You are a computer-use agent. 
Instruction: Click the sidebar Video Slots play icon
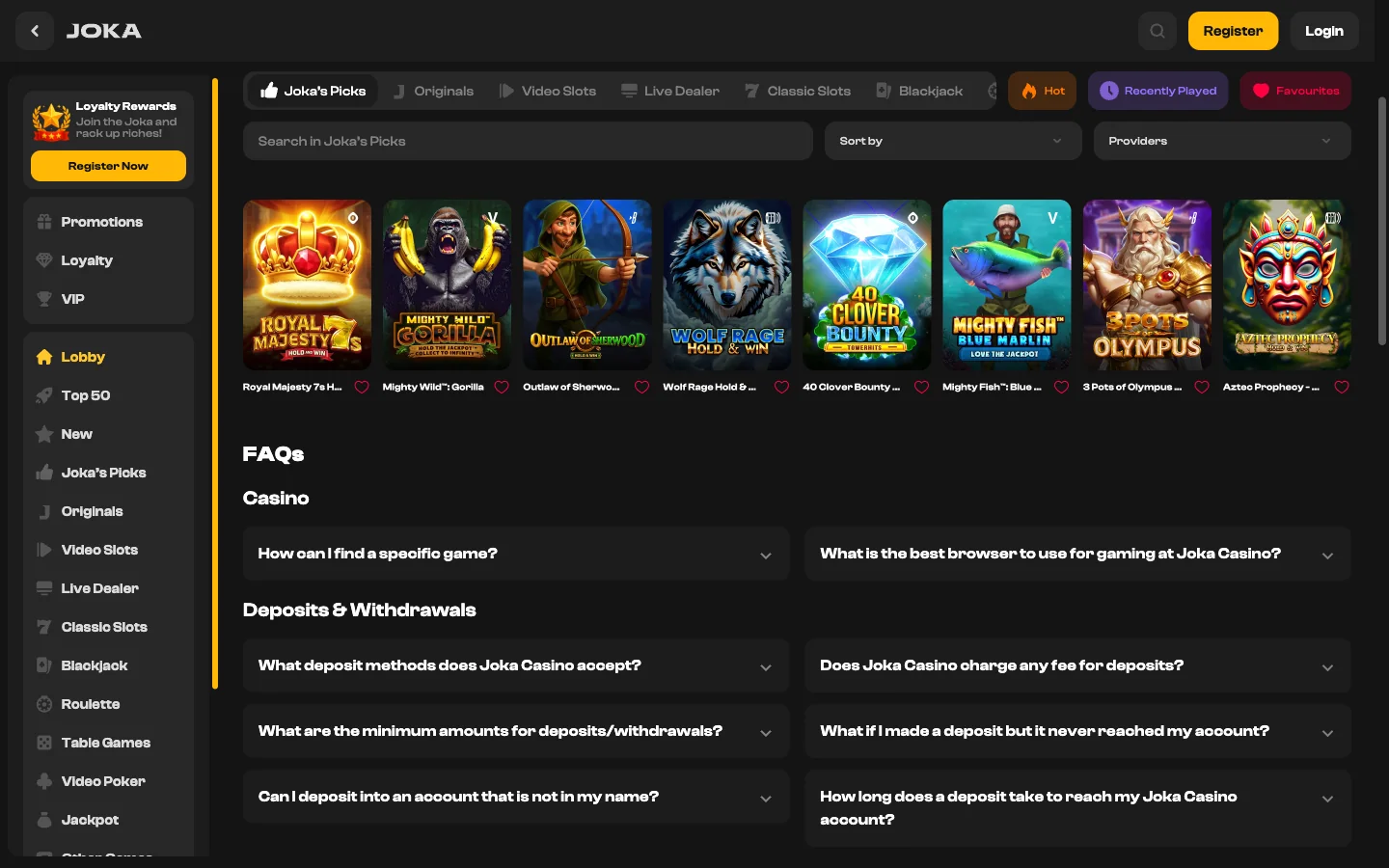pyautogui.click(x=44, y=550)
